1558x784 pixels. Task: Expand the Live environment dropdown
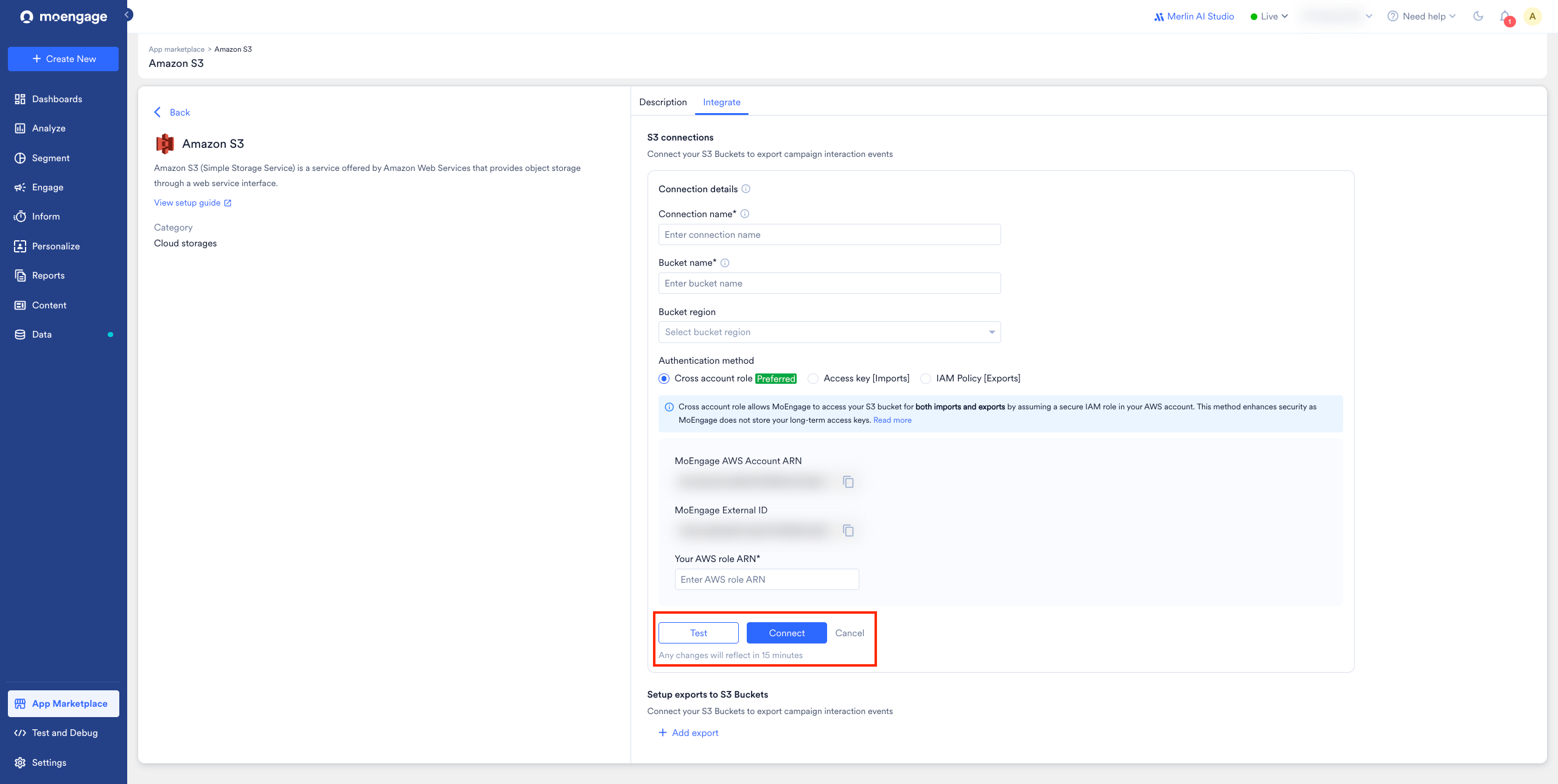pyautogui.click(x=1269, y=16)
